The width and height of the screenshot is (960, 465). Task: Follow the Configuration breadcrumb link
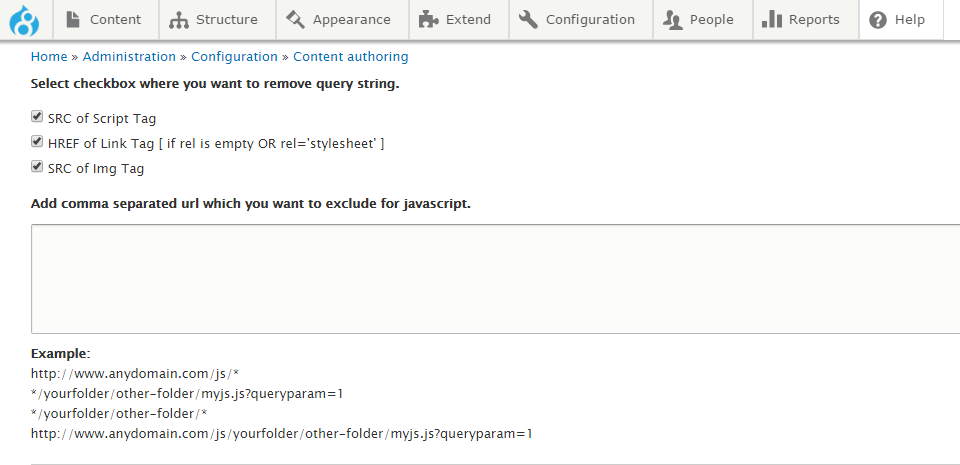234,57
